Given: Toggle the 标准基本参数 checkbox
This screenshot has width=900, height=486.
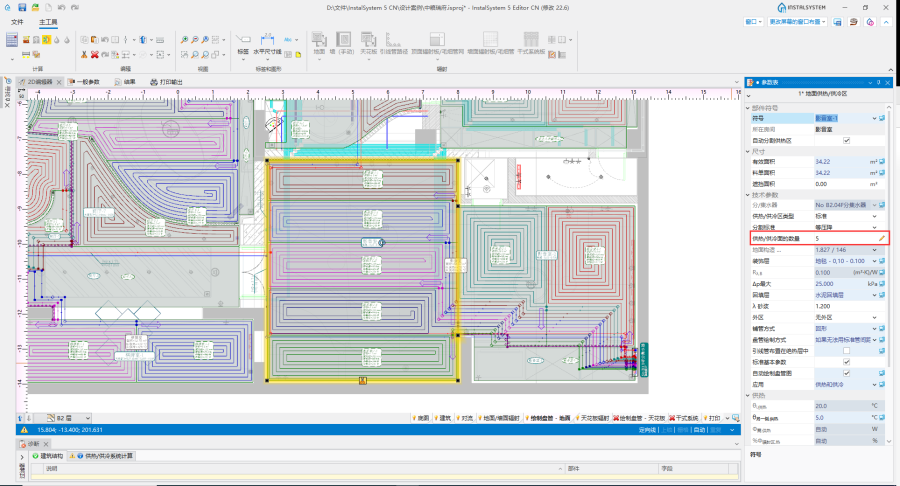Looking at the screenshot, I should point(847,361).
